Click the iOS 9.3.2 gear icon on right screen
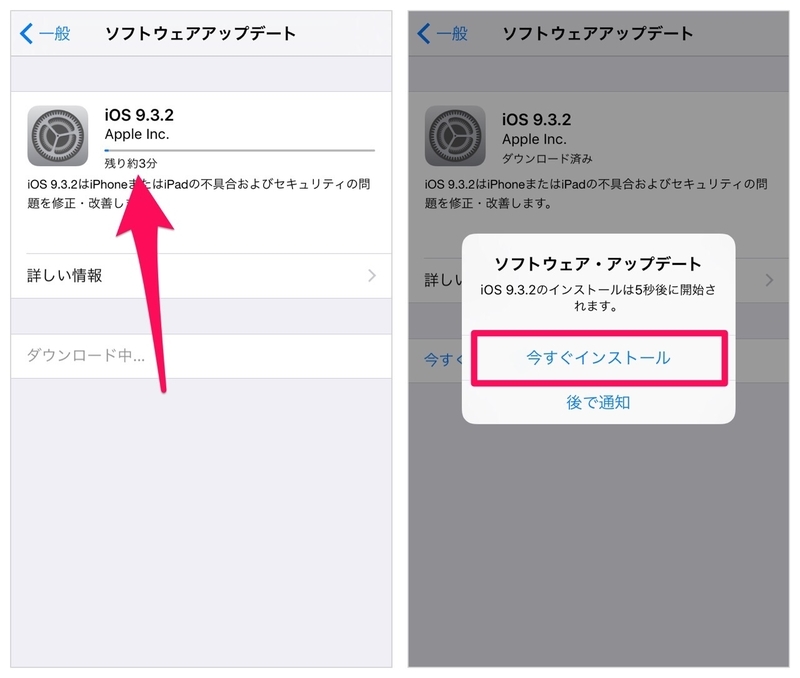Viewport: 800px width, 678px height. click(455, 136)
